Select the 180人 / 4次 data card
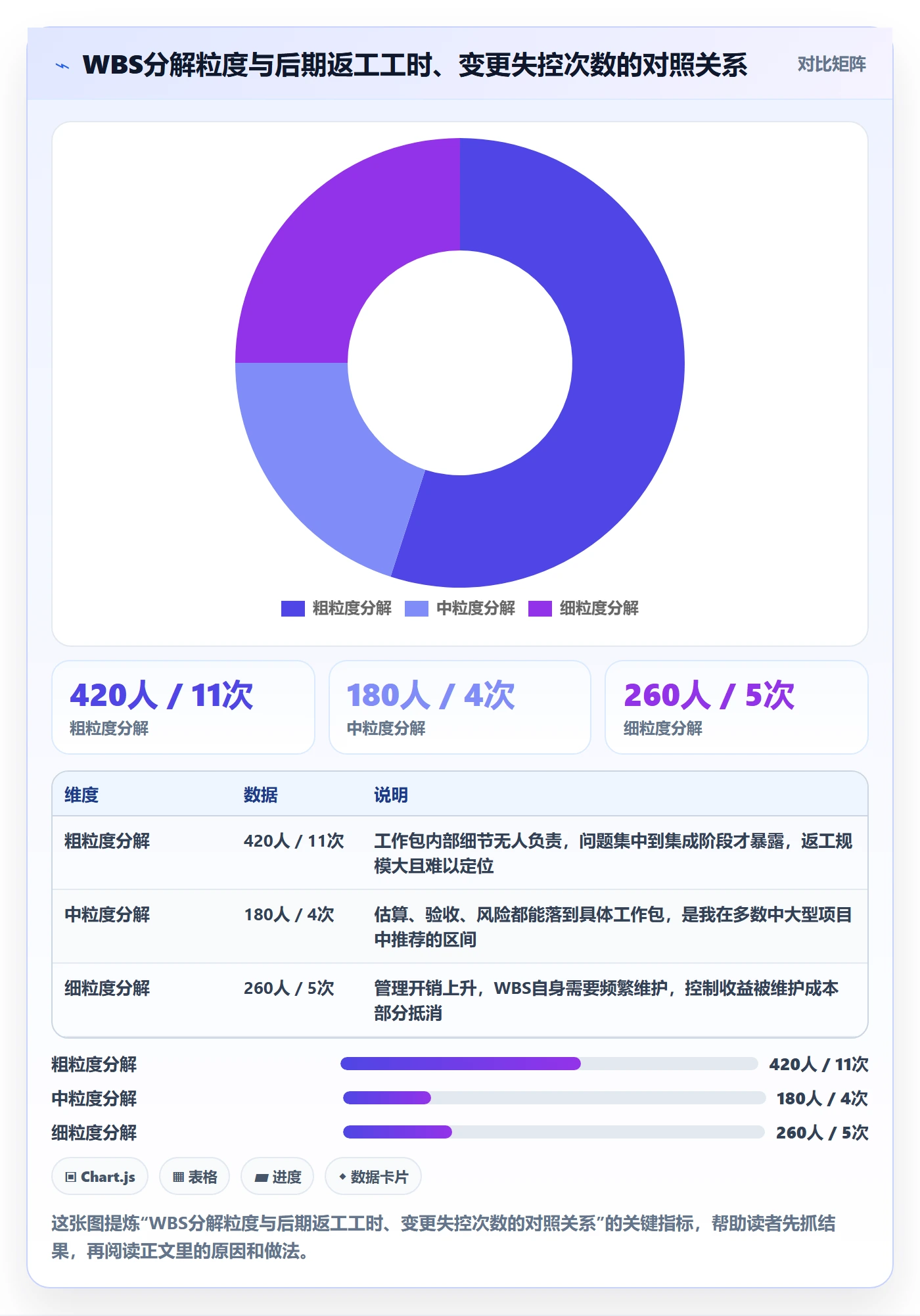The height and width of the screenshot is (1316, 920). coord(460,707)
